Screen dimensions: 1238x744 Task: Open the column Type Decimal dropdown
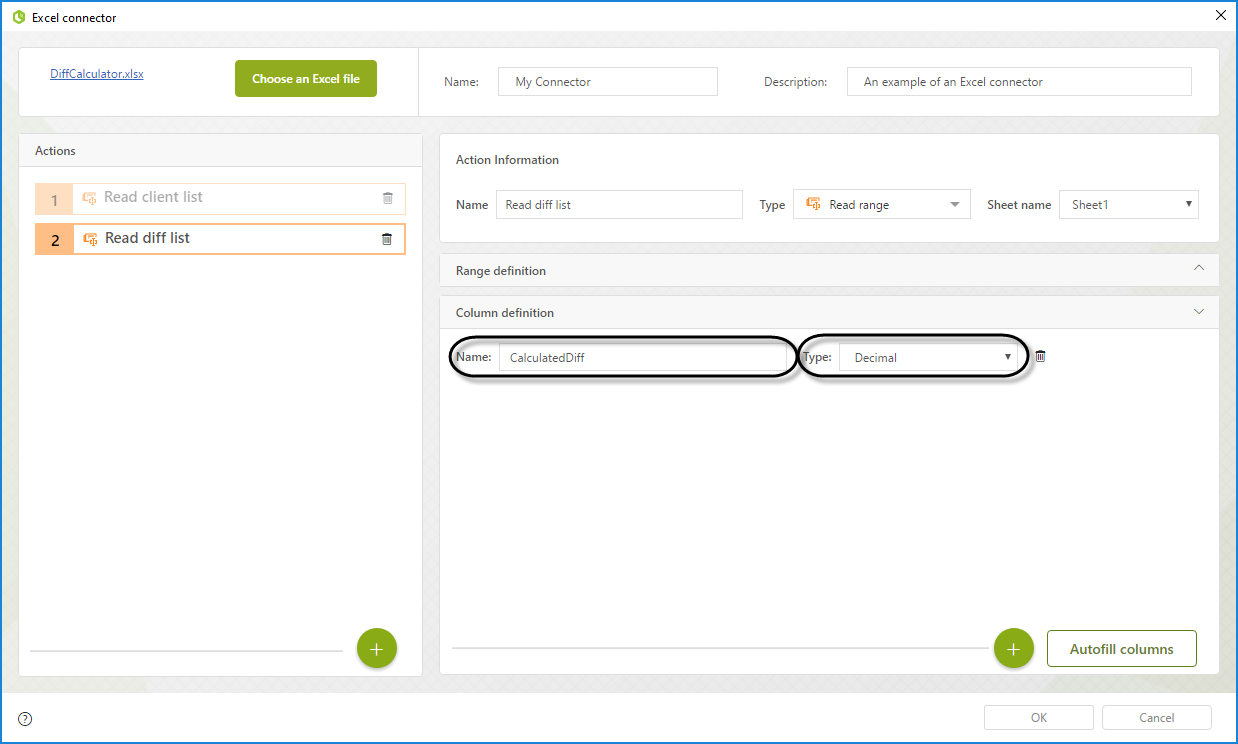pyautogui.click(x=927, y=358)
